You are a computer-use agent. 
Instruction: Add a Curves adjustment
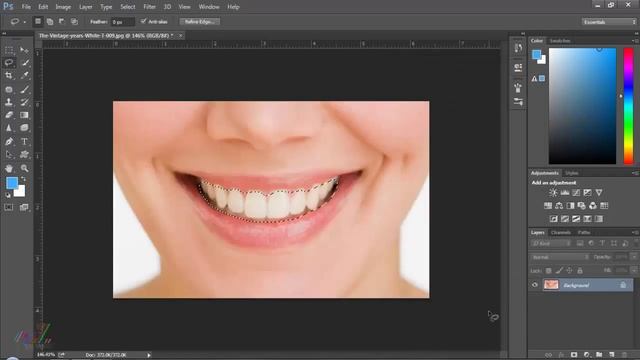[x=576, y=193]
